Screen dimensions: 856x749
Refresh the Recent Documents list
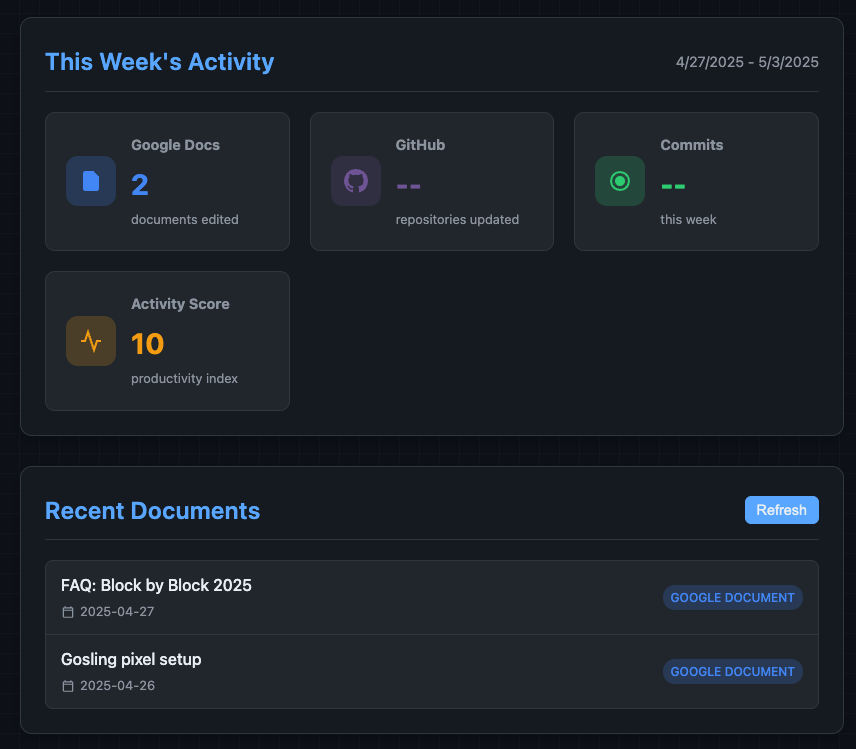(x=781, y=510)
